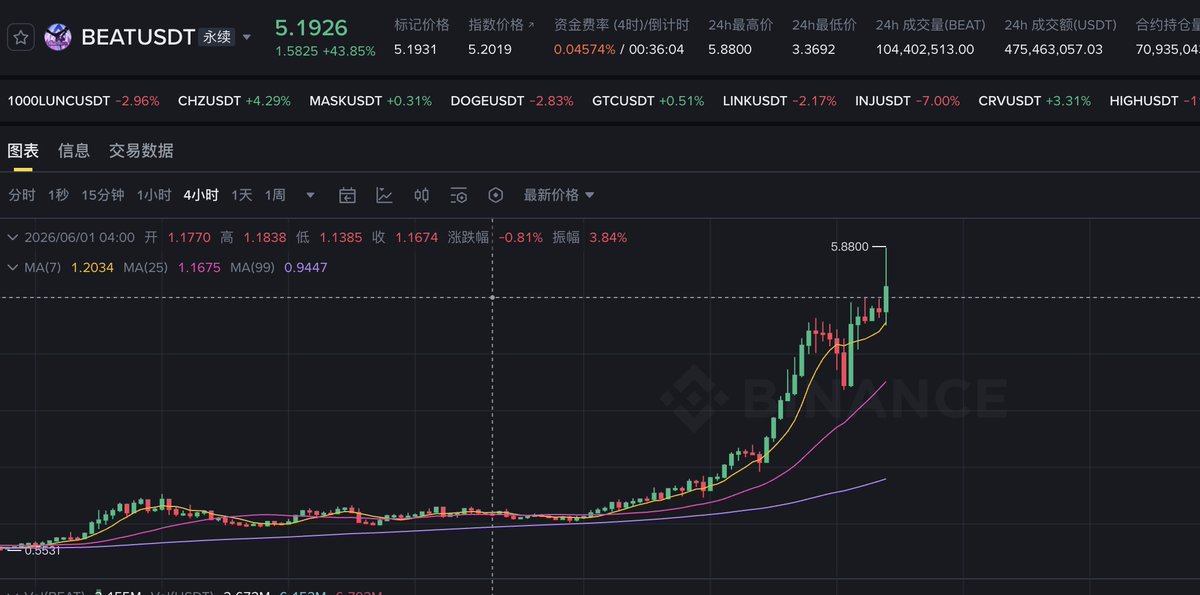Image resolution: width=1200 pixels, height=595 pixels.
Task: Switch to the 图表 tab
Action: [x=23, y=151]
